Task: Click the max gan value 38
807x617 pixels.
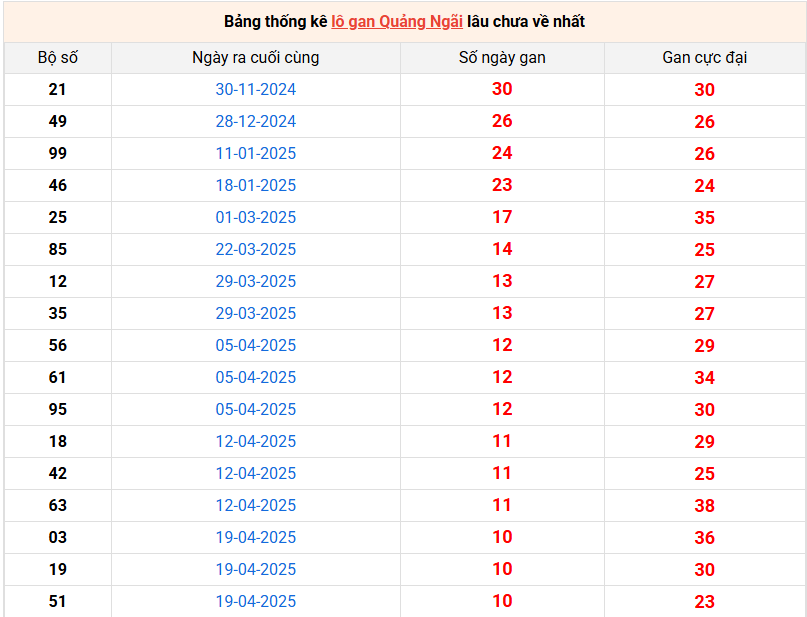Action: (x=704, y=505)
